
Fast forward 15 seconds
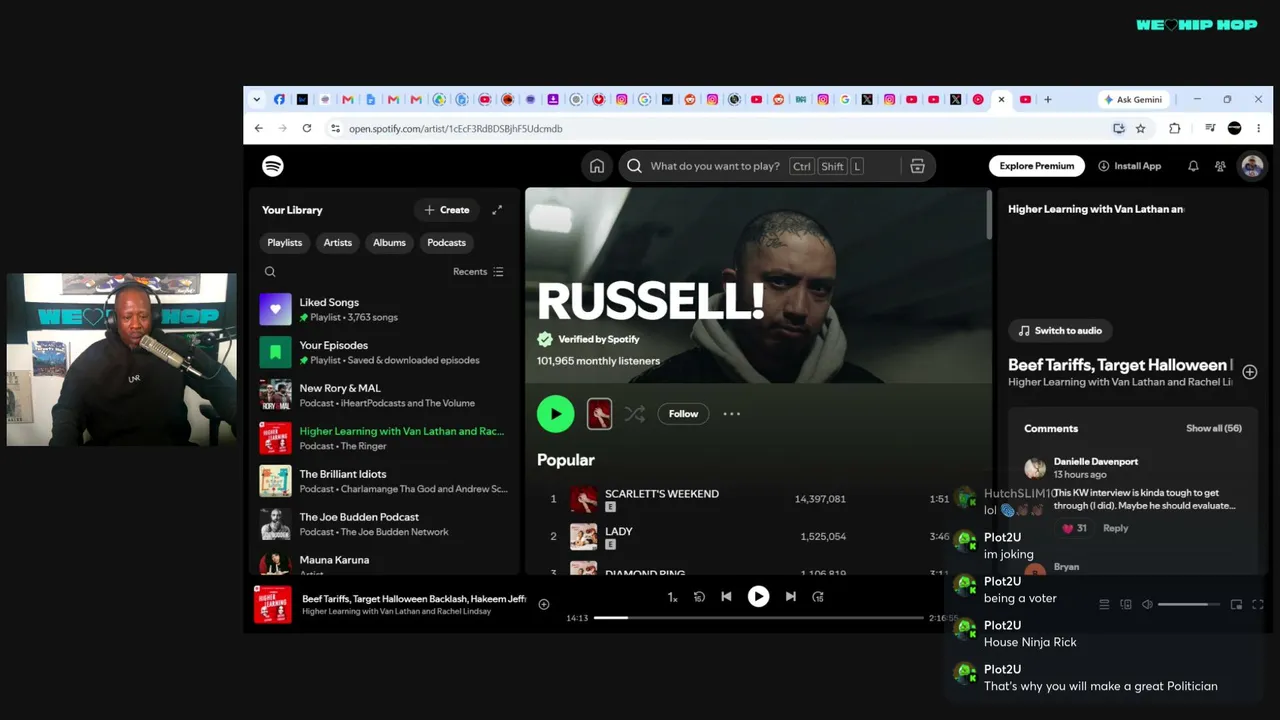818,597
